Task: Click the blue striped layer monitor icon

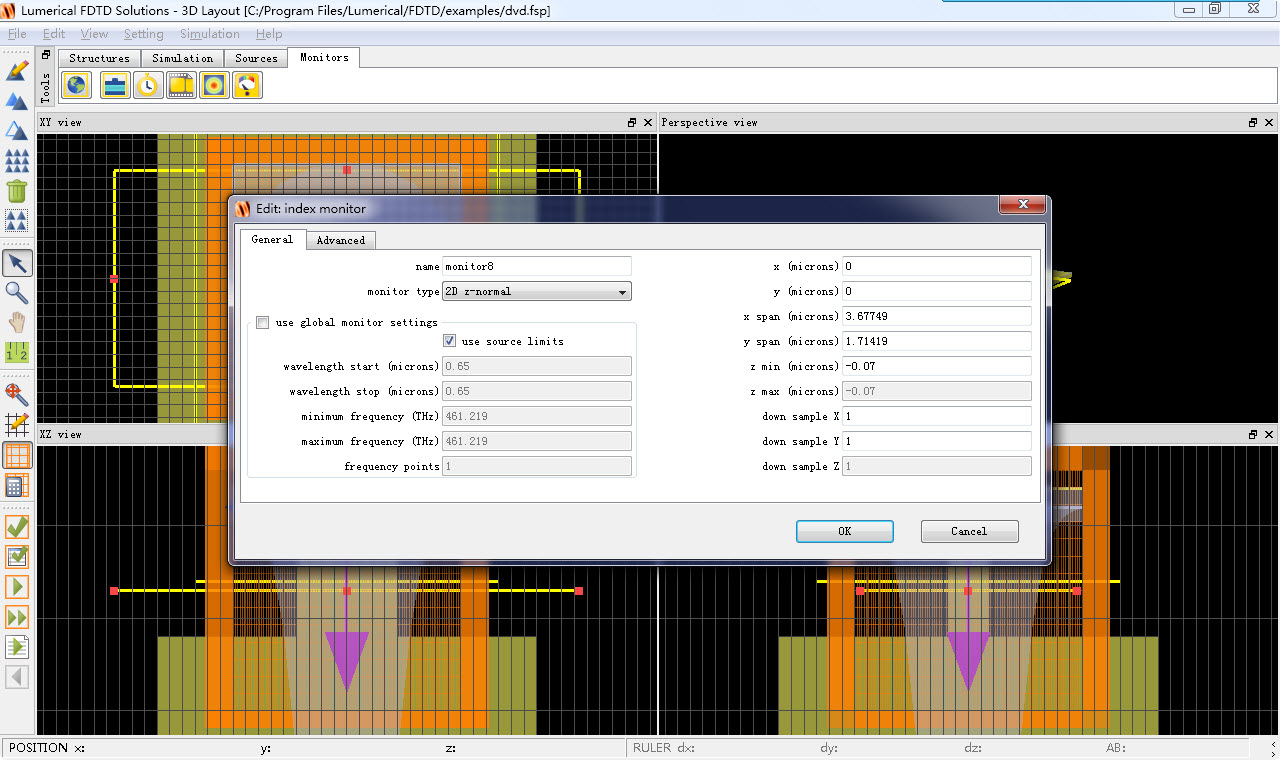Action: tap(115, 85)
